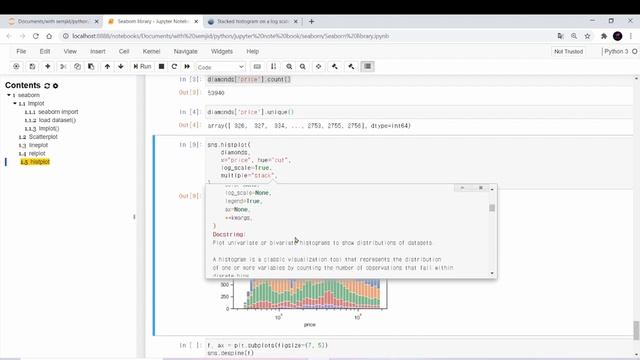Toggle the Table of Contents toolbar button

pyautogui.click(x=368, y=67)
